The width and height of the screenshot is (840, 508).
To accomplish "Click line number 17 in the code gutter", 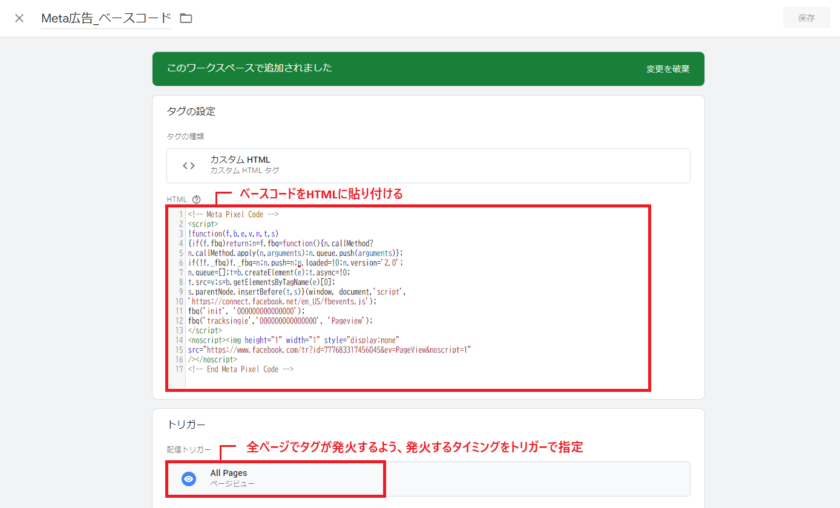I will tap(178, 369).
